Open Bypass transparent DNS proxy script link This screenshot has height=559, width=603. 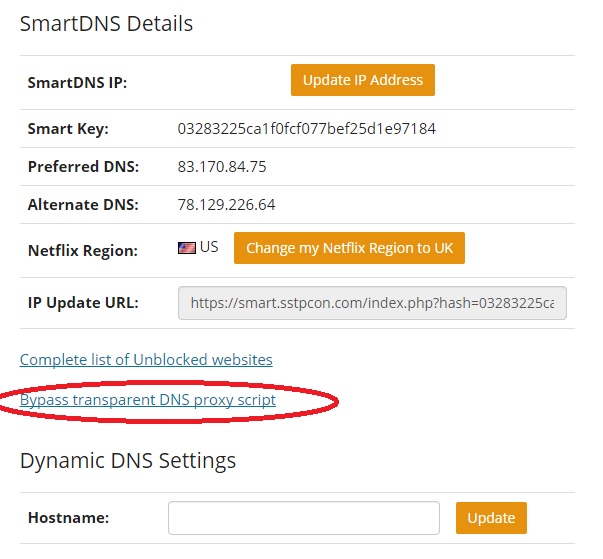[x=148, y=400]
